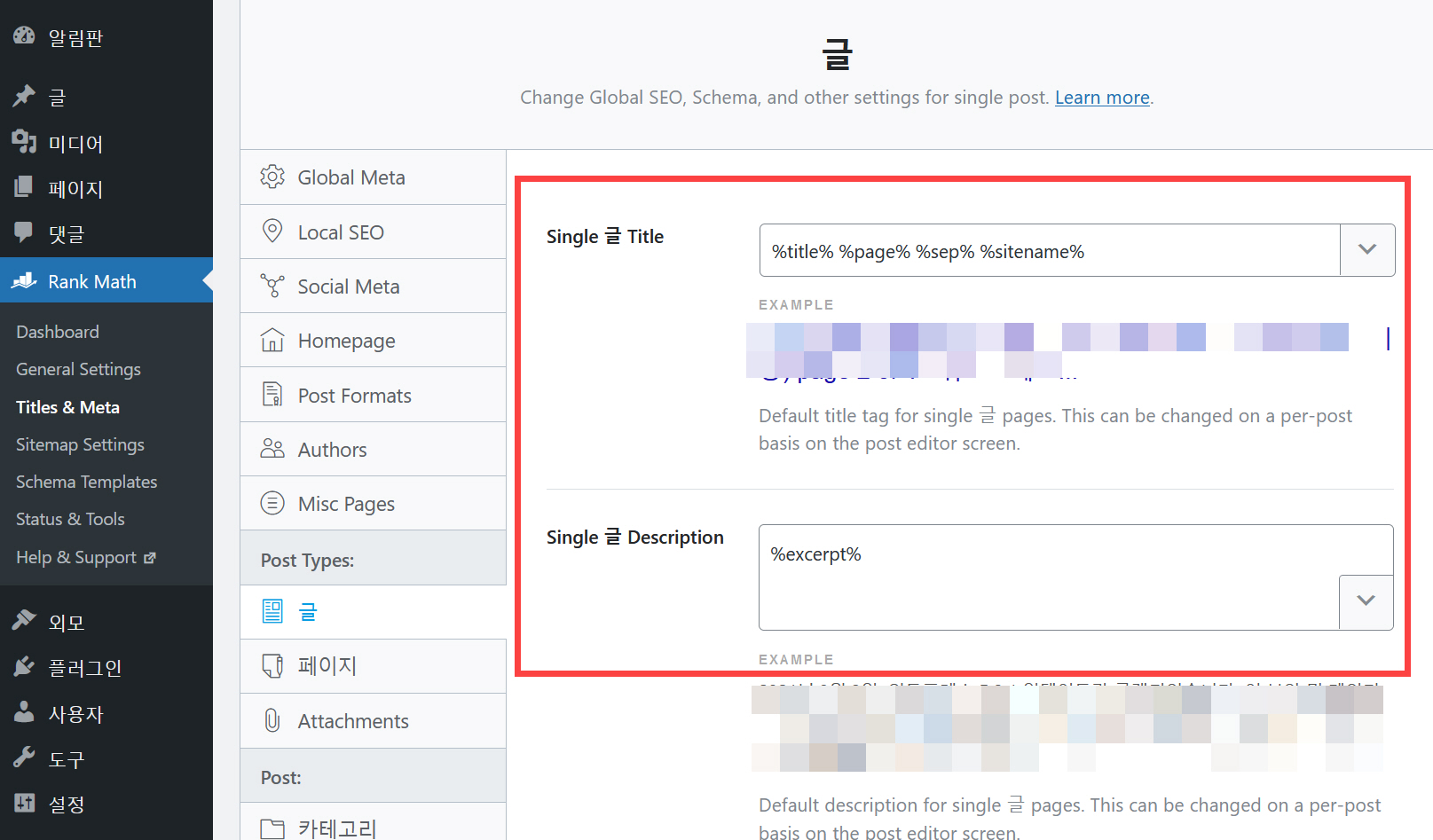Viewport: 1433px width, 840px height.
Task: Open Sitemap Settings submenu item
Action: pyautogui.click(x=80, y=444)
